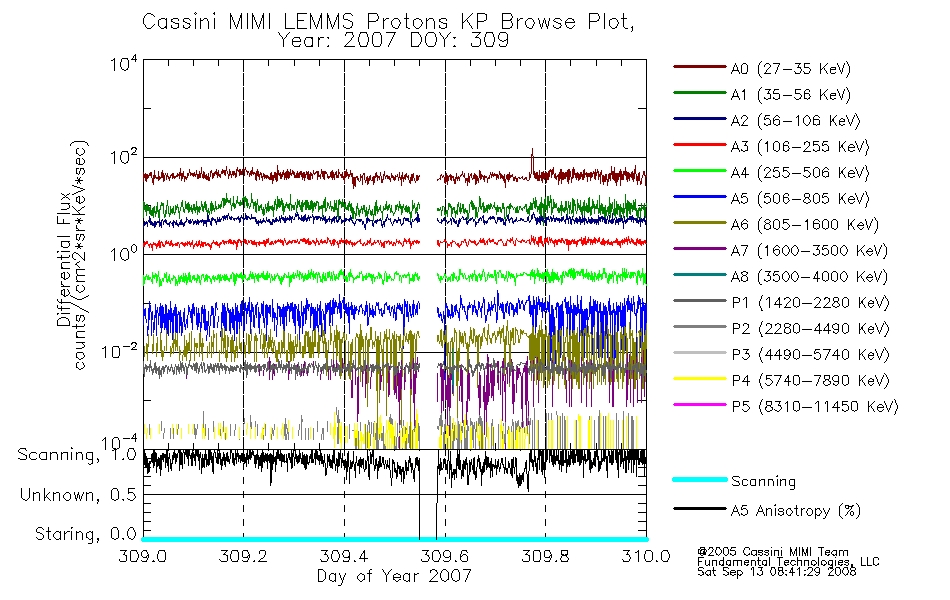Click the A3 (106-255 KeV) legend label
Image resolution: width=950 pixels, height=600 pixels.
[800, 147]
